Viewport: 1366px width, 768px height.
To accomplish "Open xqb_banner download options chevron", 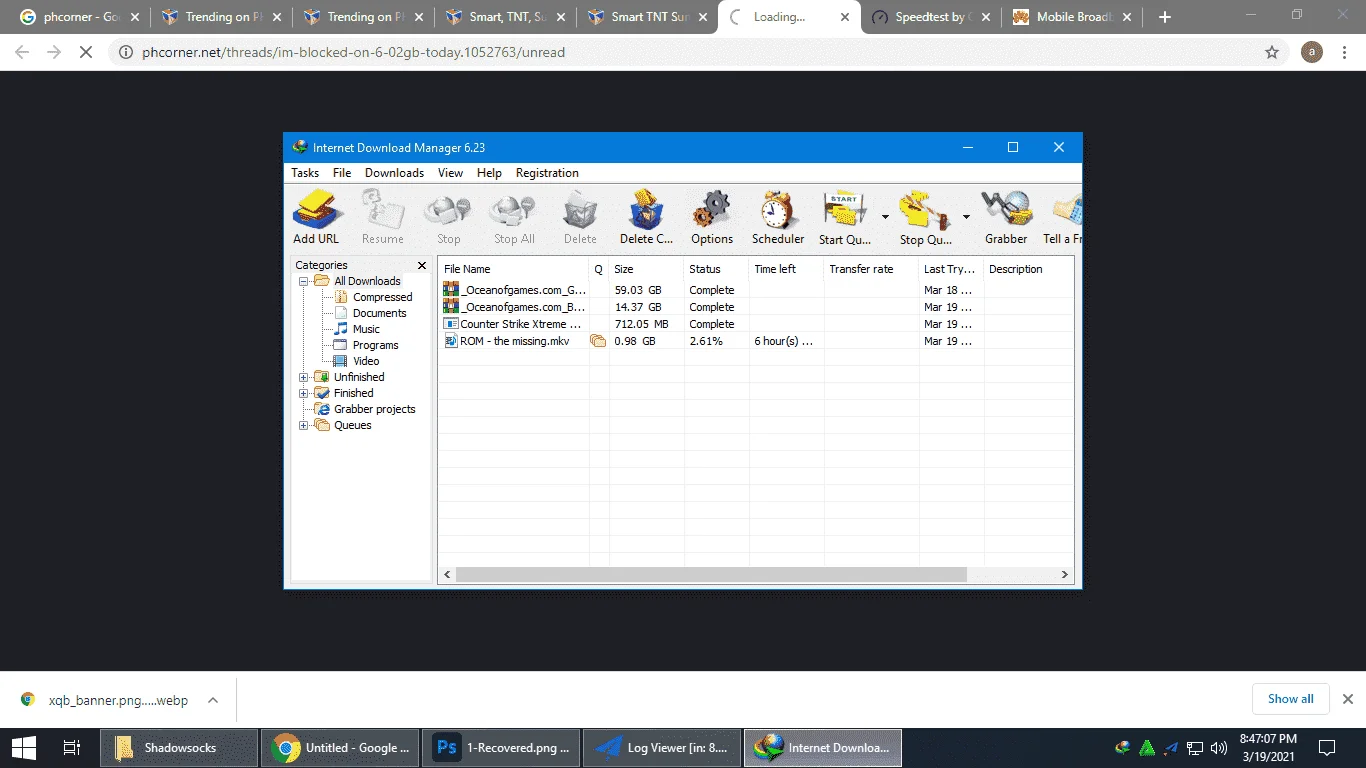I will pos(212,700).
